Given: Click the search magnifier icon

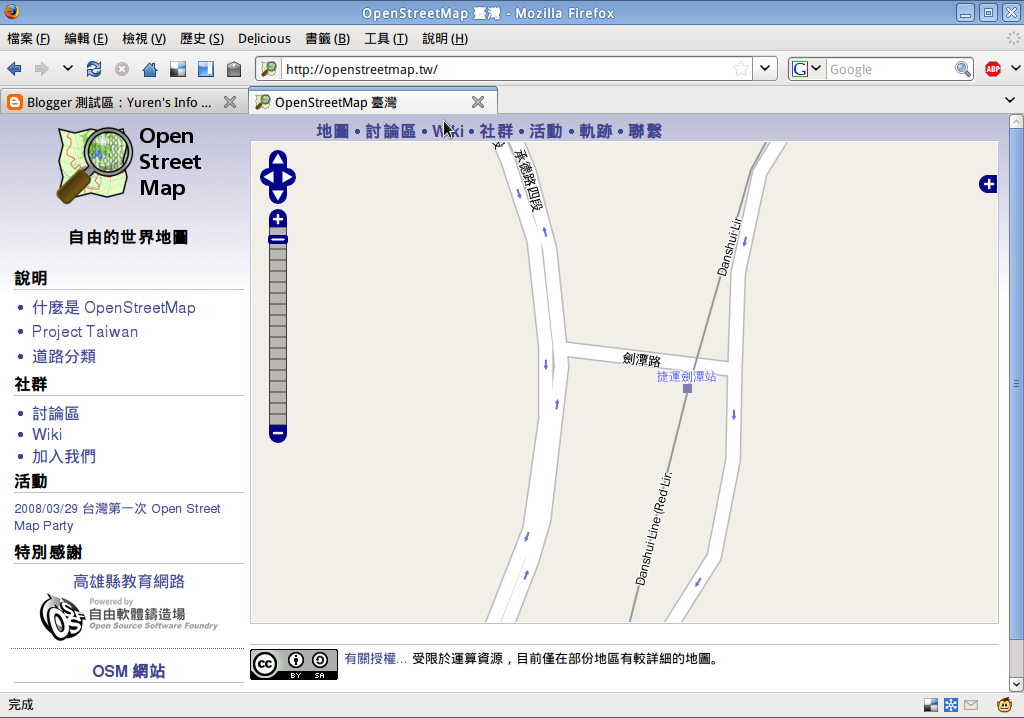Looking at the screenshot, I should pyautogui.click(x=963, y=69).
